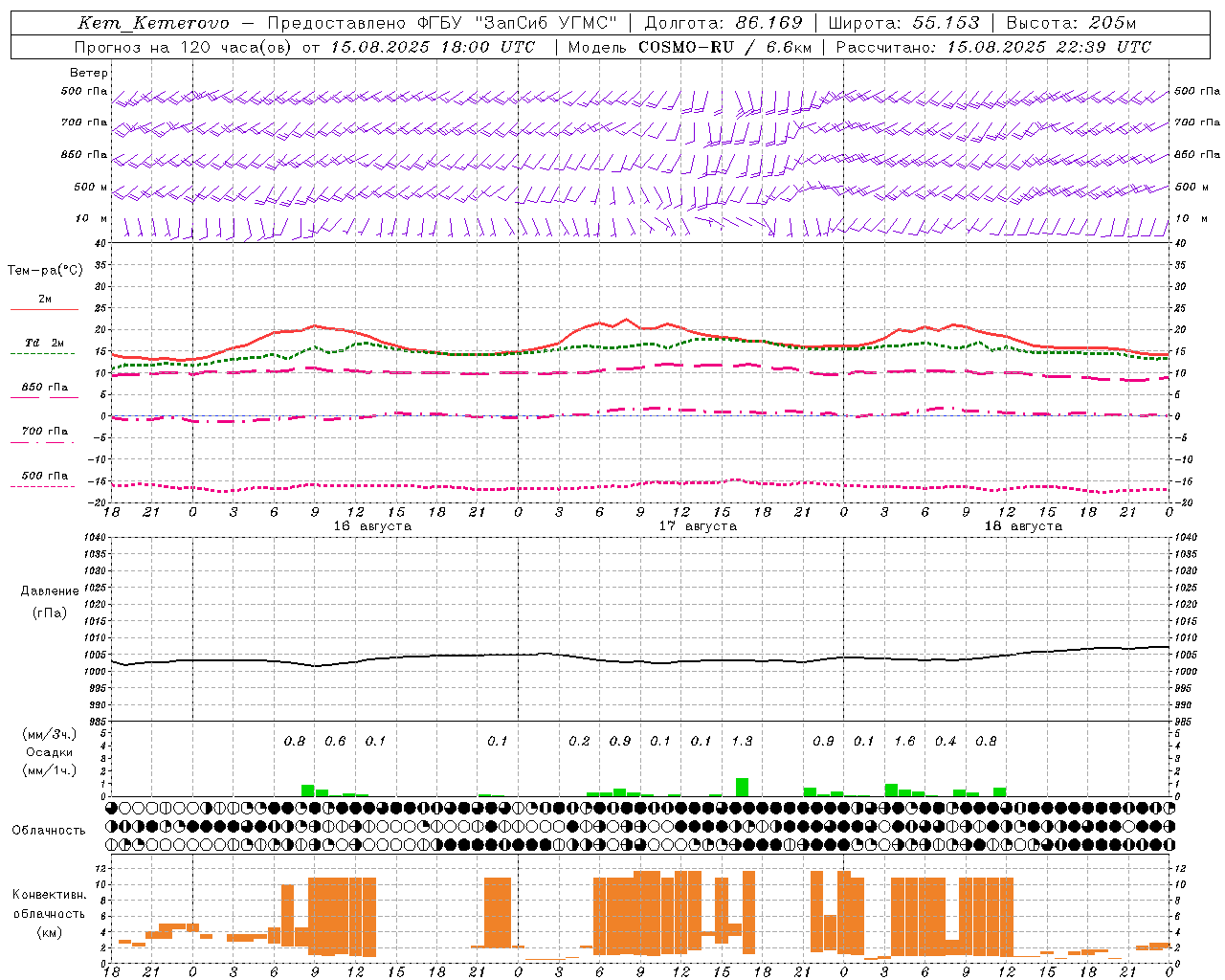Click the 'Облачность' cloudiness row label
Viewport: 1225px width, 980px height.
49,831
